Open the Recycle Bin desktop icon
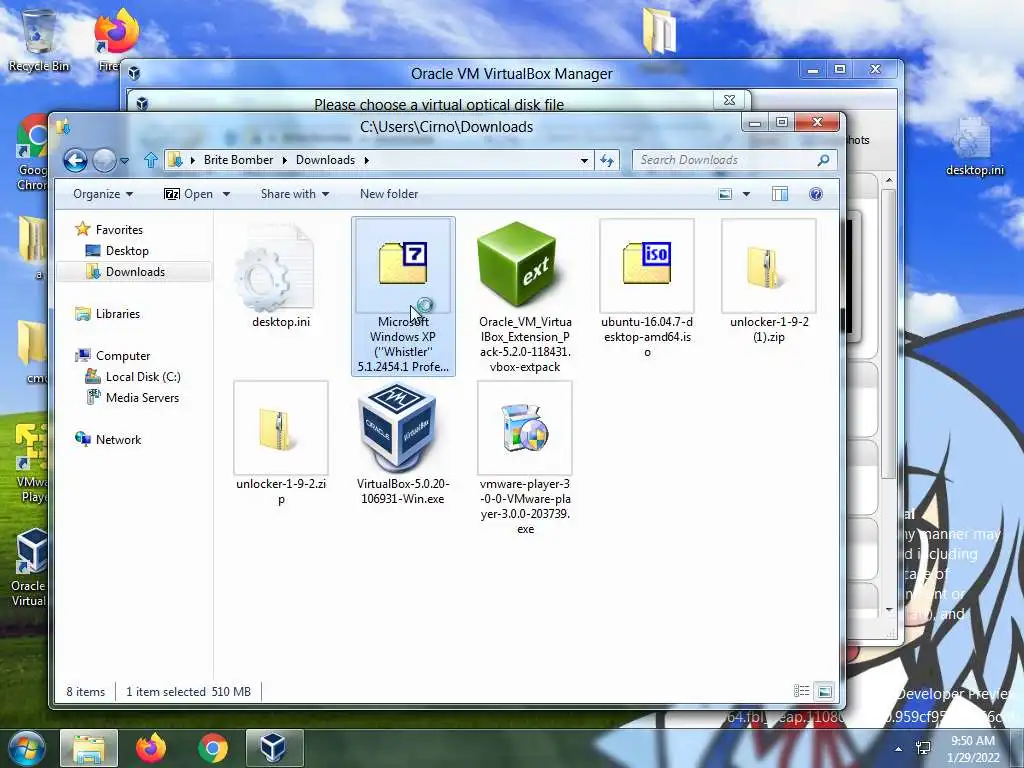The height and width of the screenshot is (768, 1024). pyautogui.click(x=39, y=40)
